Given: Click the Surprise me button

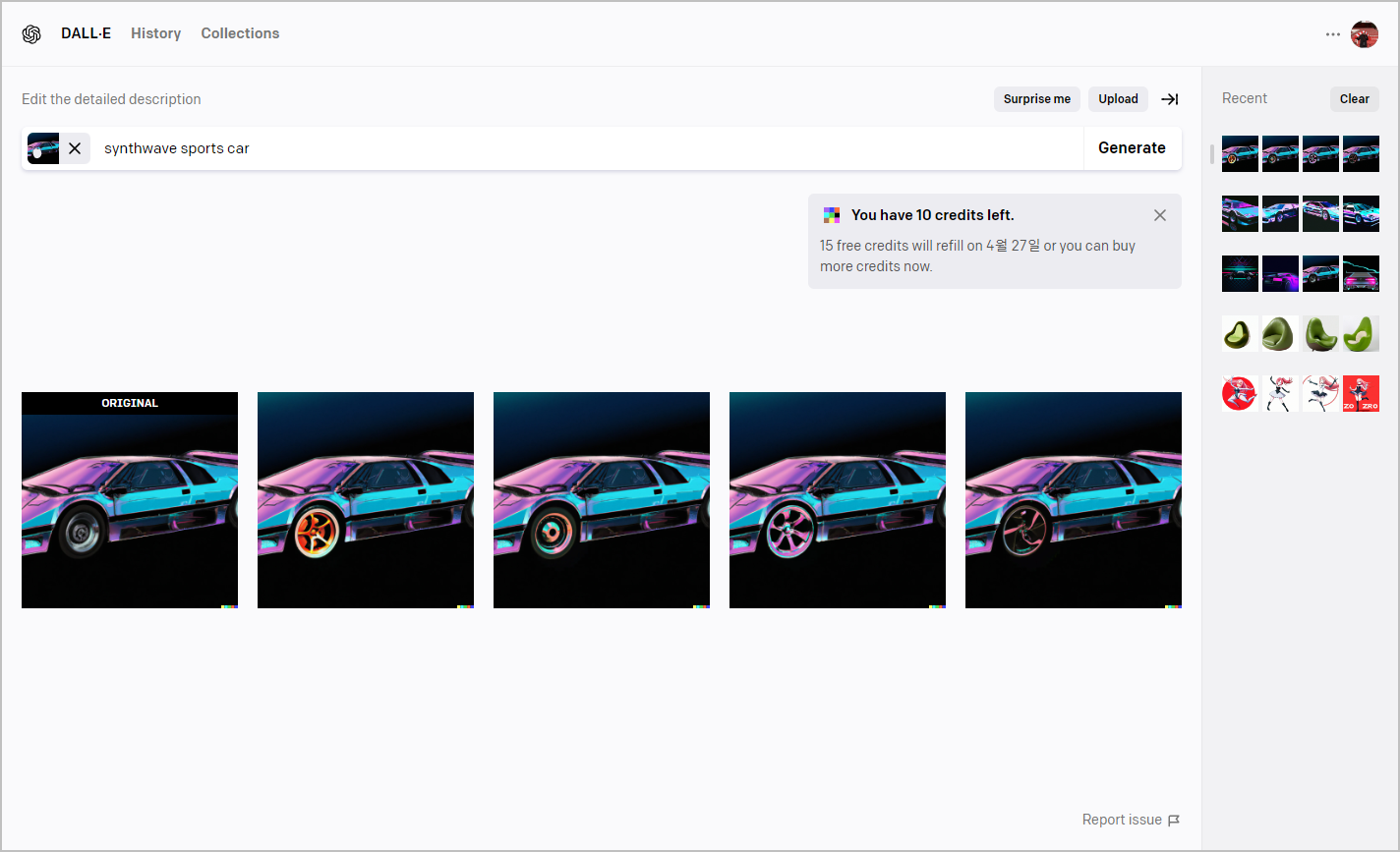Looking at the screenshot, I should click(x=1037, y=99).
